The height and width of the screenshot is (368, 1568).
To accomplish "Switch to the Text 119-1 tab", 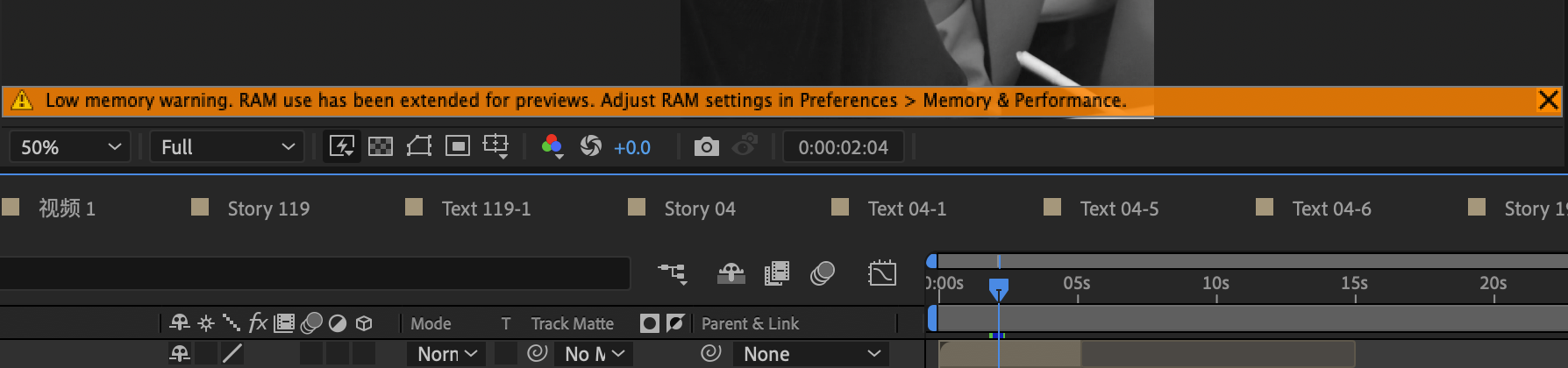I will tap(485, 209).
